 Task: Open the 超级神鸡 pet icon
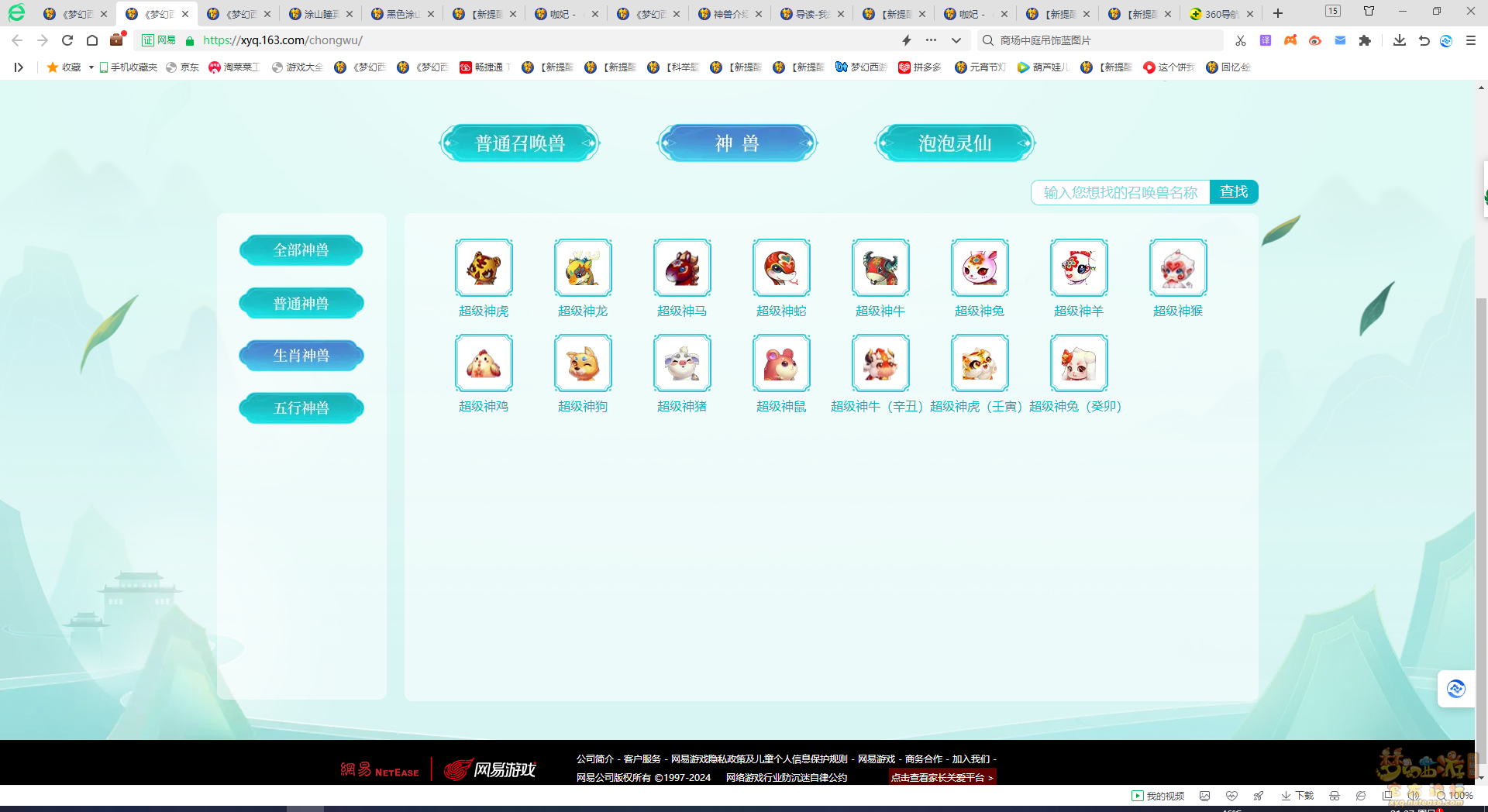pos(484,363)
